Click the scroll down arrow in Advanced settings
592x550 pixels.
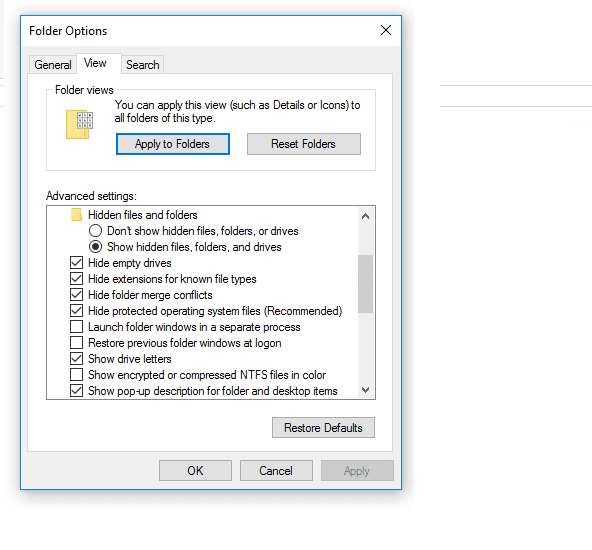(x=365, y=390)
